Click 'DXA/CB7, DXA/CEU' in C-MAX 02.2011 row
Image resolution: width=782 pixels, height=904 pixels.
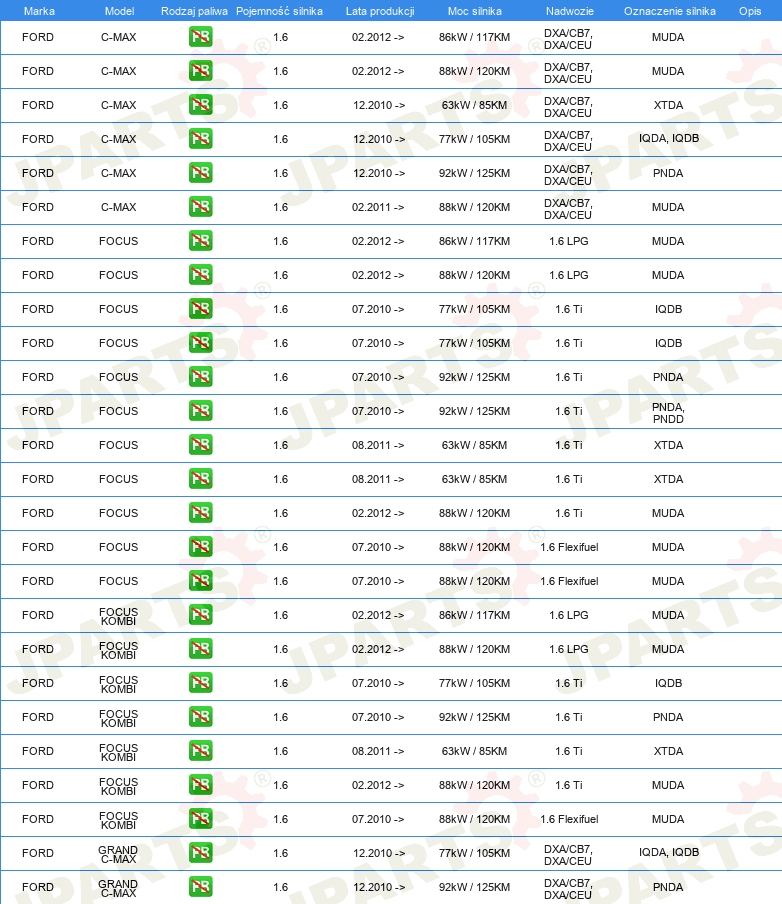click(x=568, y=209)
